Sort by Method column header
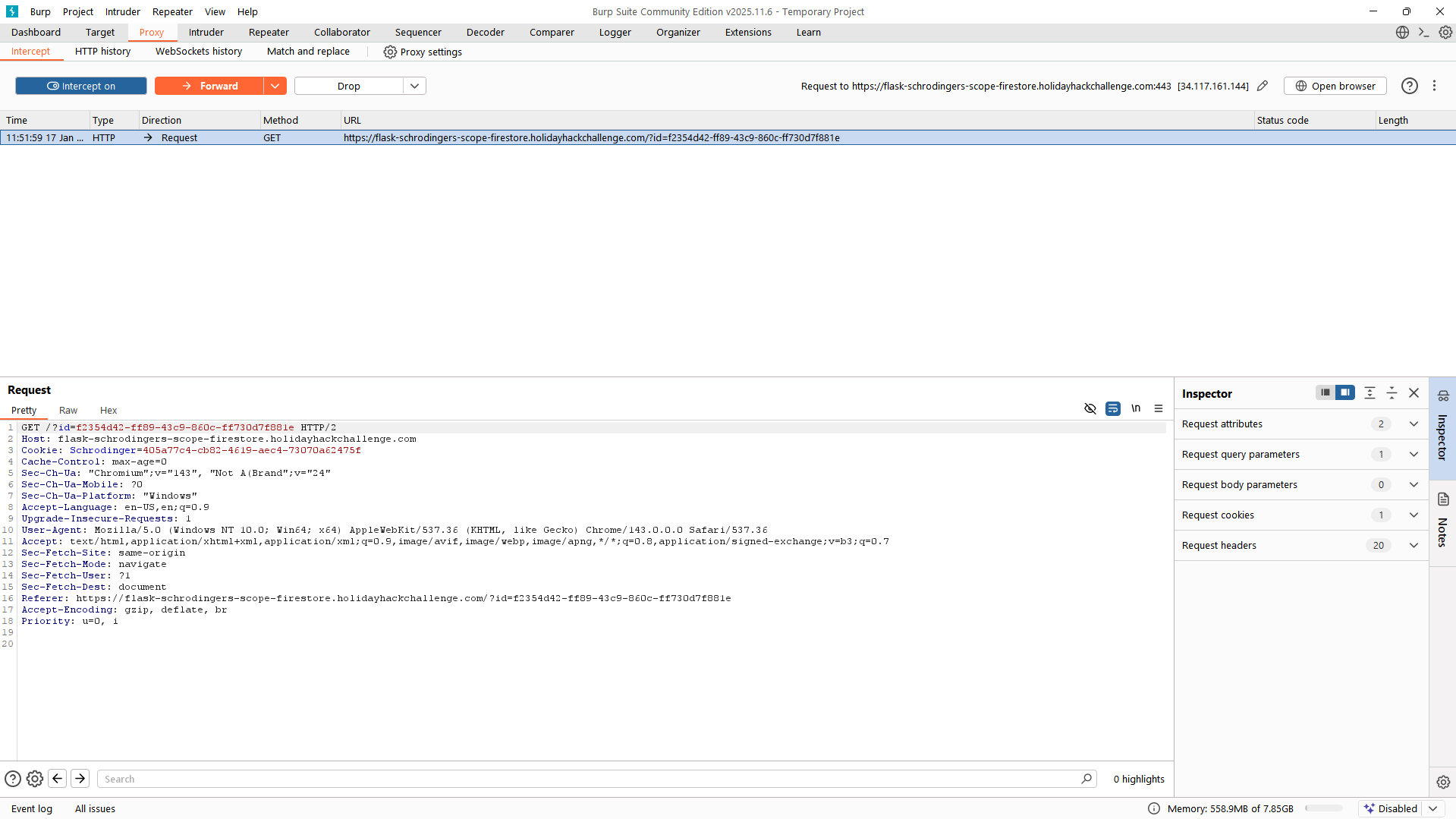 (300, 120)
